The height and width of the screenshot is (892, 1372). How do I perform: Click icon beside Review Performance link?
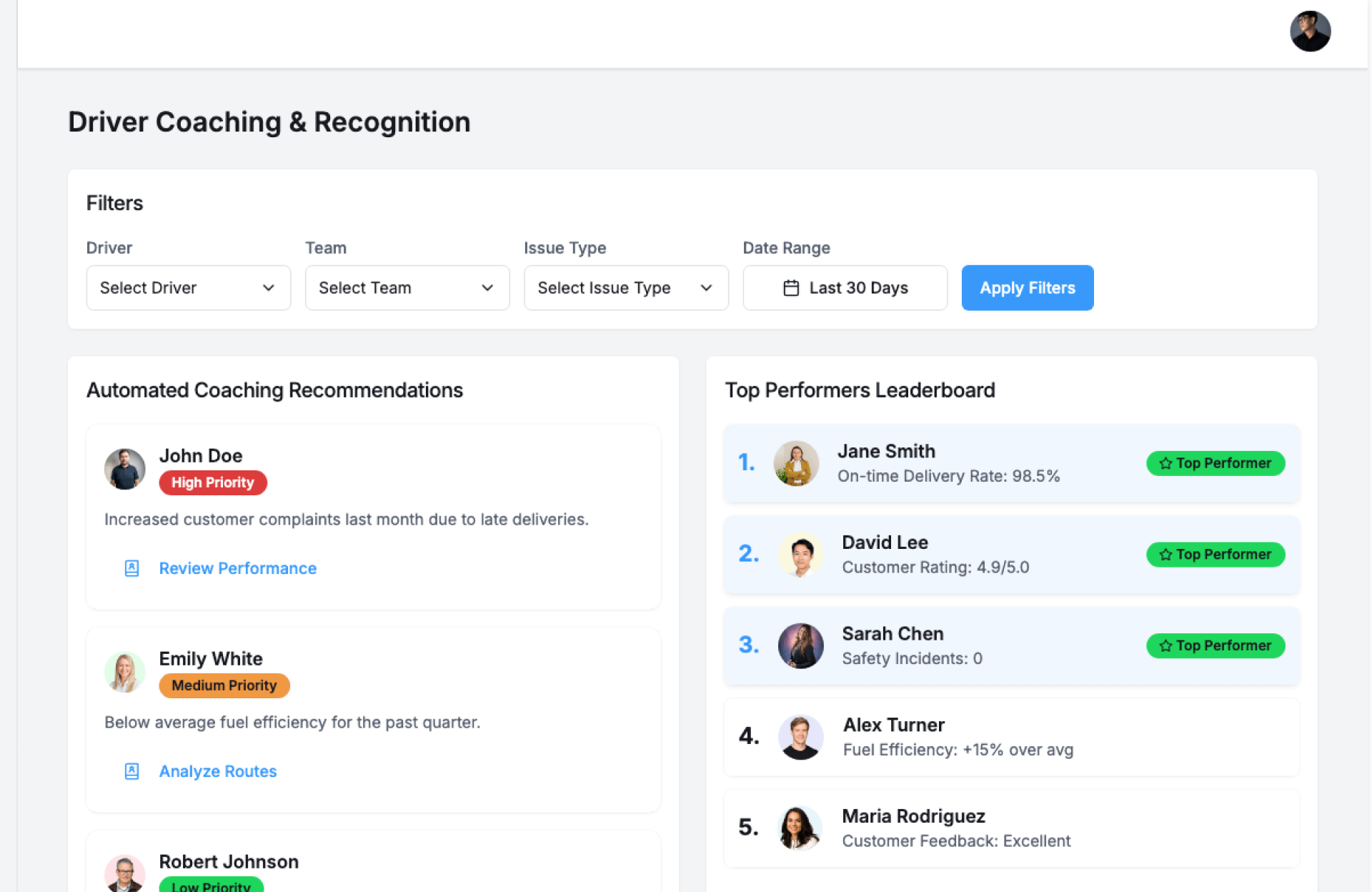click(131, 568)
